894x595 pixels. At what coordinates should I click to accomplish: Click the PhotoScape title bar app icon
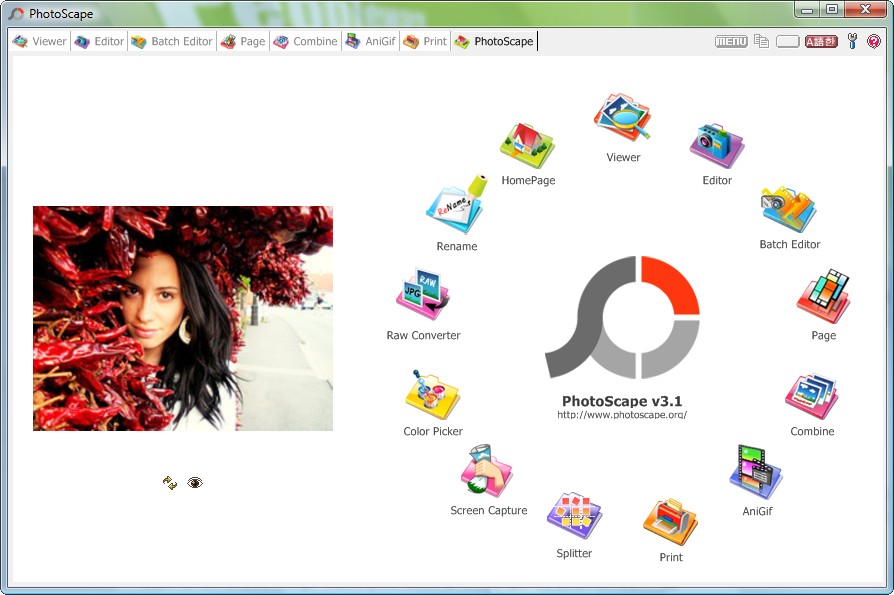pos(17,14)
